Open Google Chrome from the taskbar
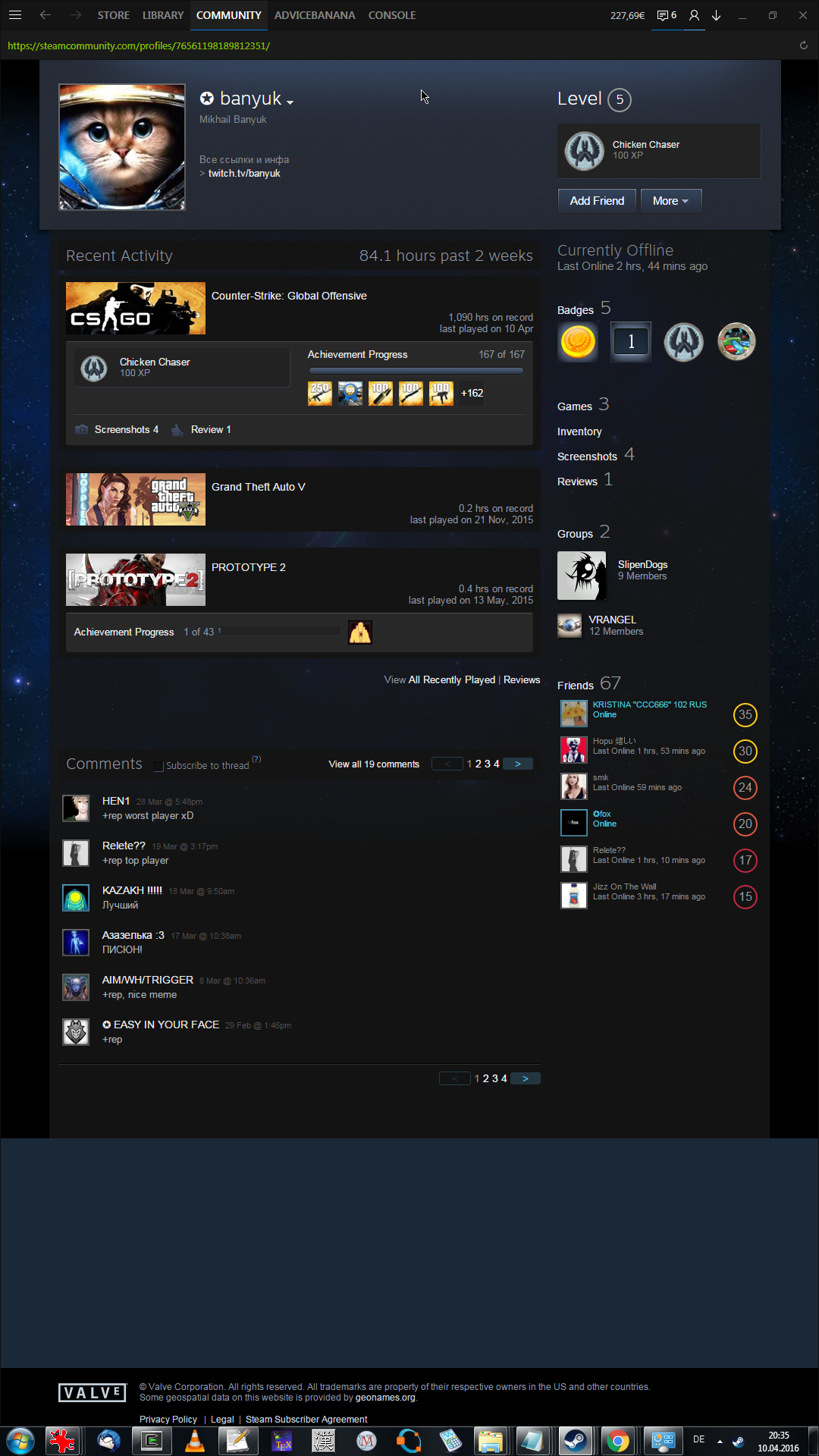 click(x=617, y=1440)
